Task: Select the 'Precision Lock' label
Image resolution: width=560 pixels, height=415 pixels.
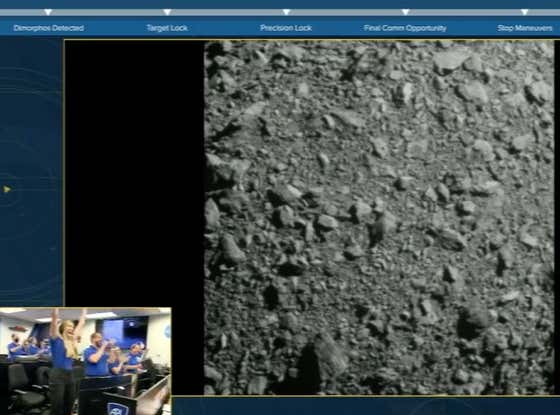Action: 286,28
